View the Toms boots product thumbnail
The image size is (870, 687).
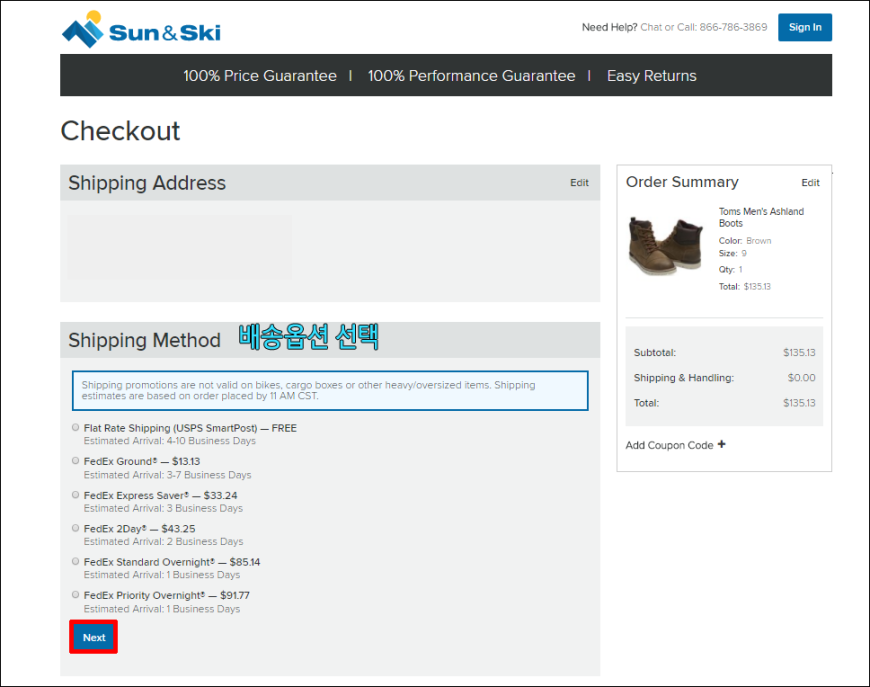(x=666, y=245)
